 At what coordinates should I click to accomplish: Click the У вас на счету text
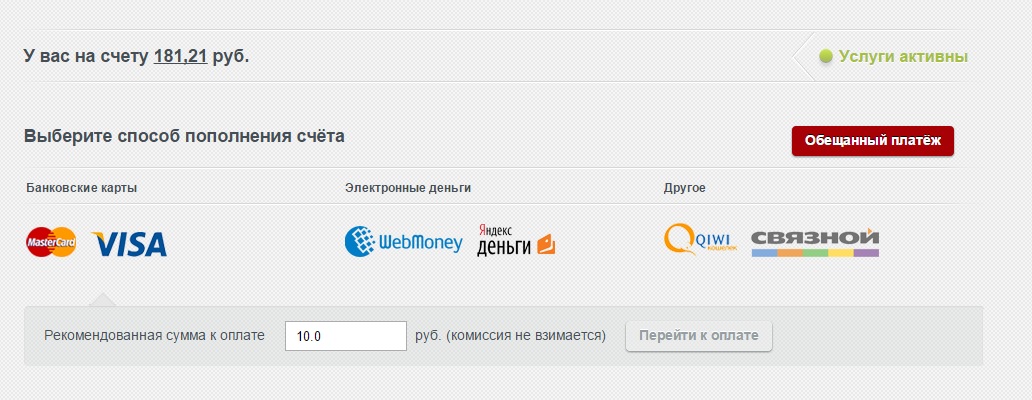[86, 57]
